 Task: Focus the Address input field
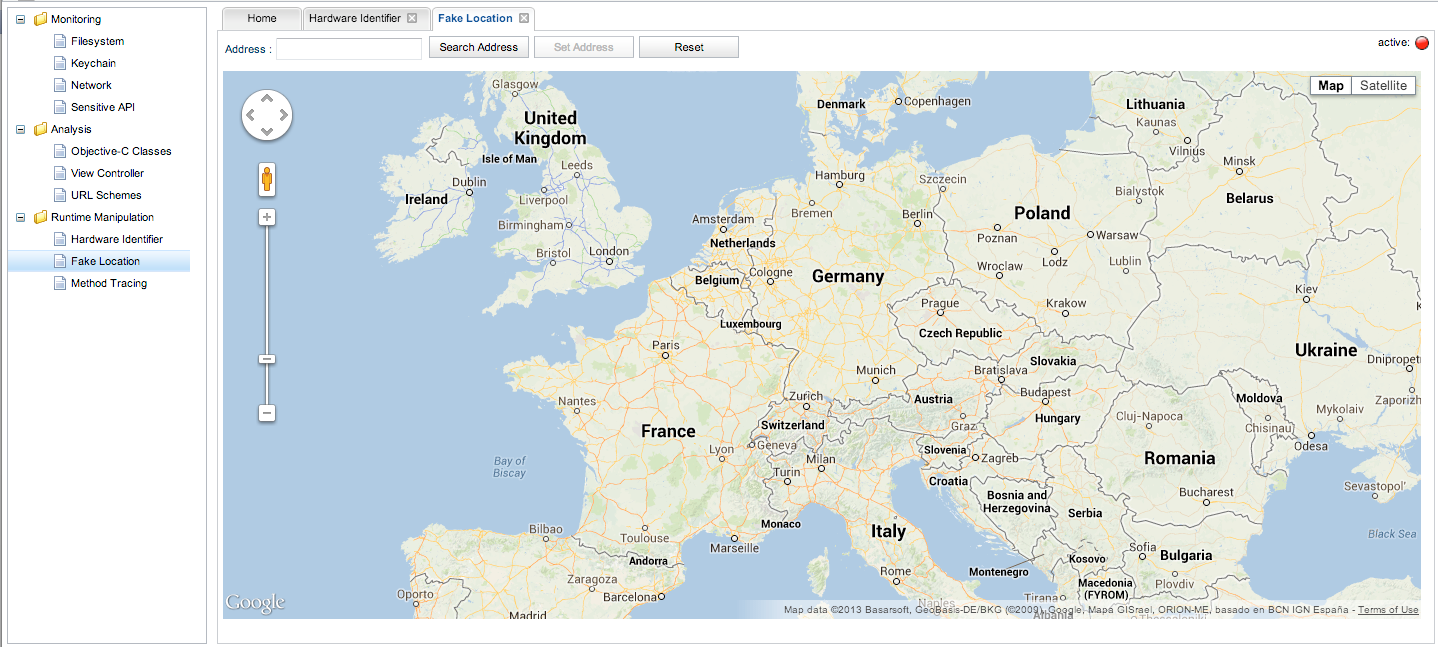click(x=349, y=48)
